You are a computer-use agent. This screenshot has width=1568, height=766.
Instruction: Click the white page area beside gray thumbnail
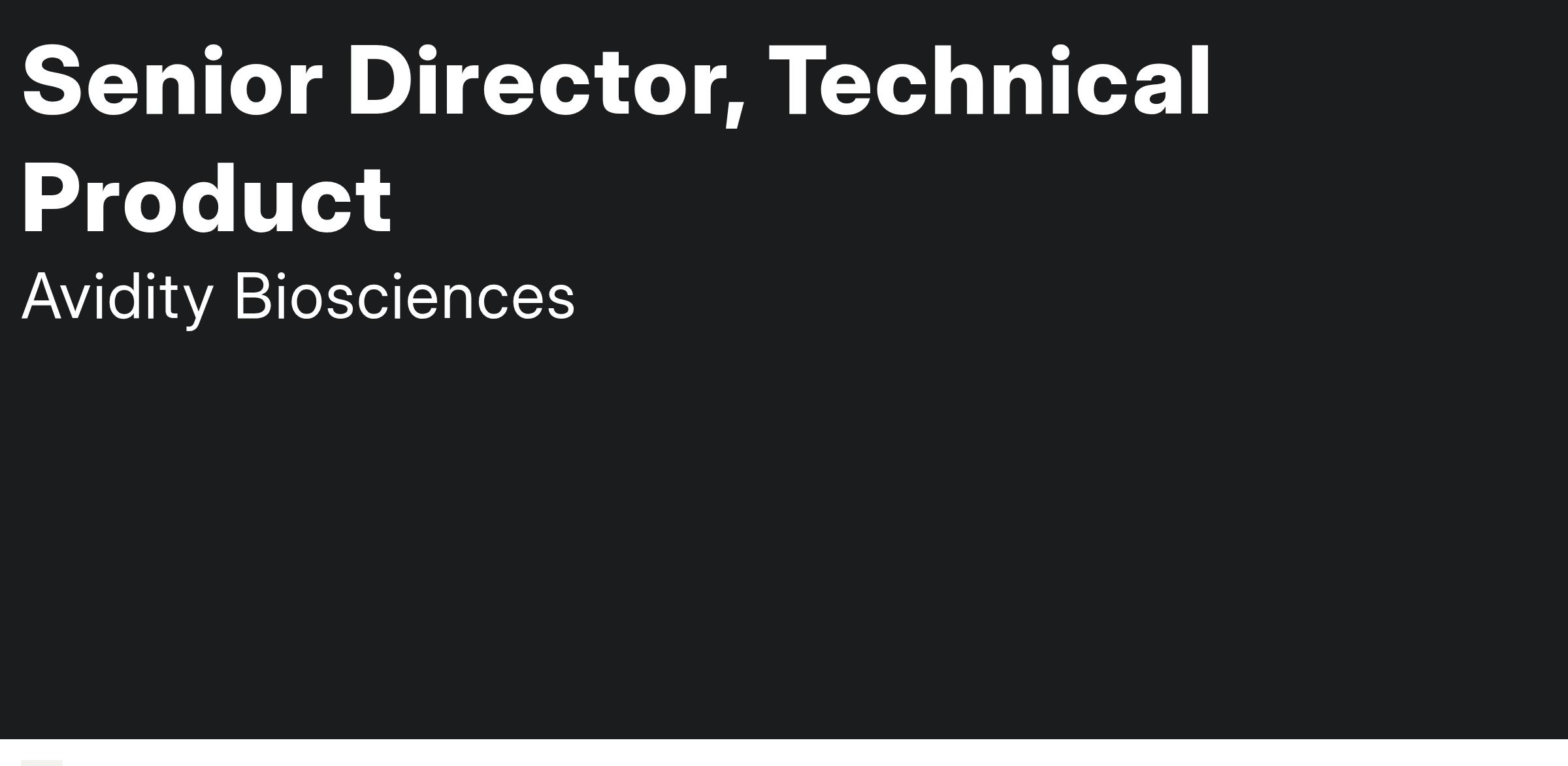point(817,753)
